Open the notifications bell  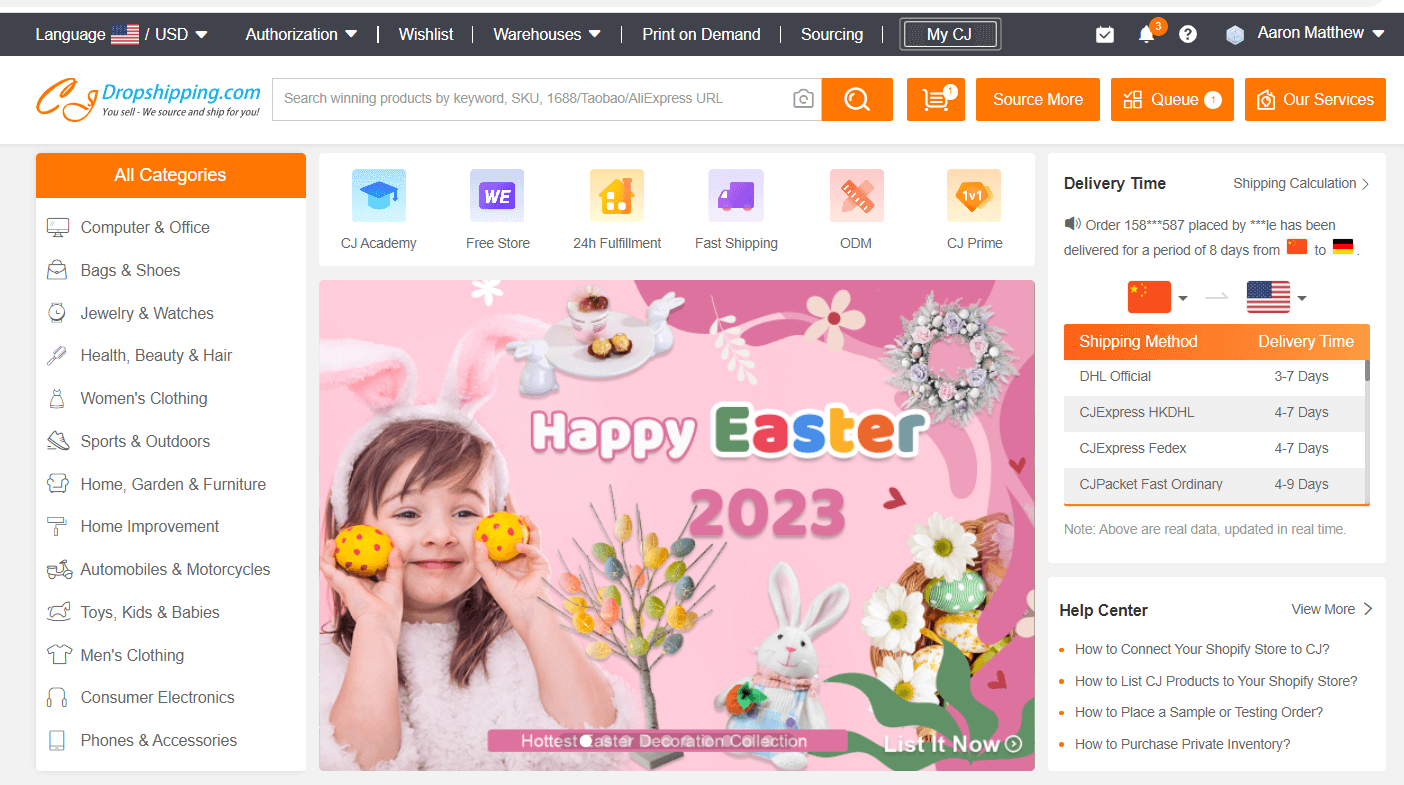1147,34
